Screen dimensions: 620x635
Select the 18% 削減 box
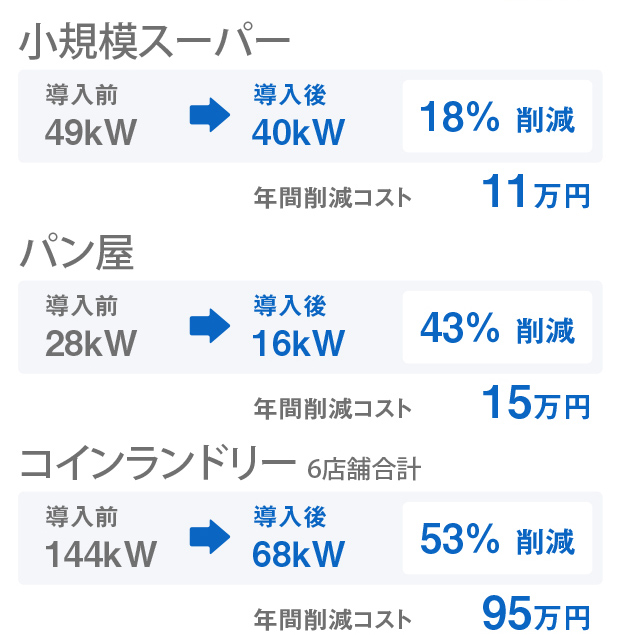pos(497,116)
